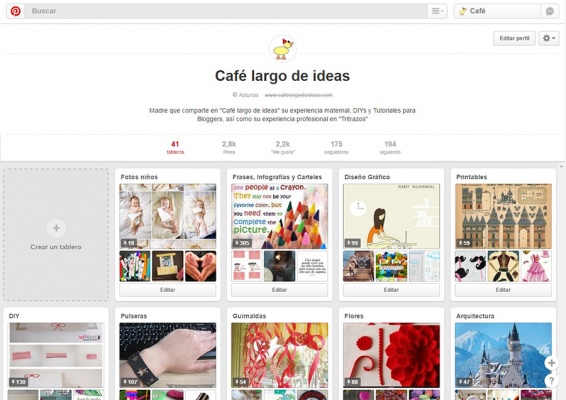Open the Arquitectura castle cover image
The width and height of the screenshot is (566, 400).
pyautogui.click(x=503, y=355)
